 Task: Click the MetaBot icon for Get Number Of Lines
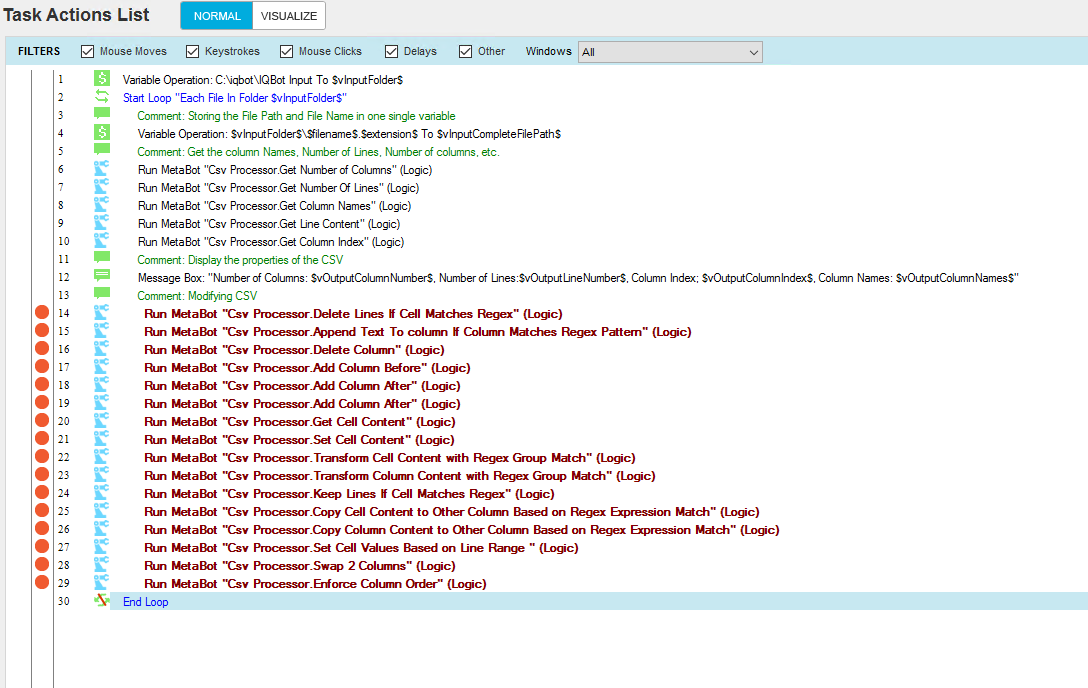coord(102,187)
